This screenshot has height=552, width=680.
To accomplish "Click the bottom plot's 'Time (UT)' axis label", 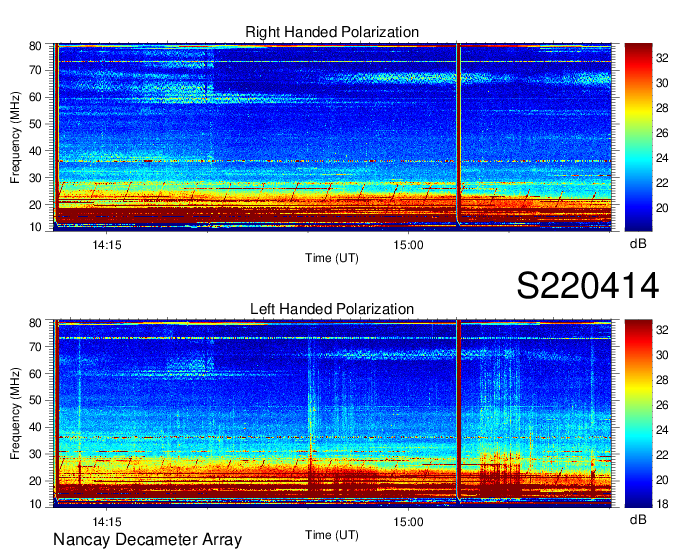I will click(x=332, y=535).
